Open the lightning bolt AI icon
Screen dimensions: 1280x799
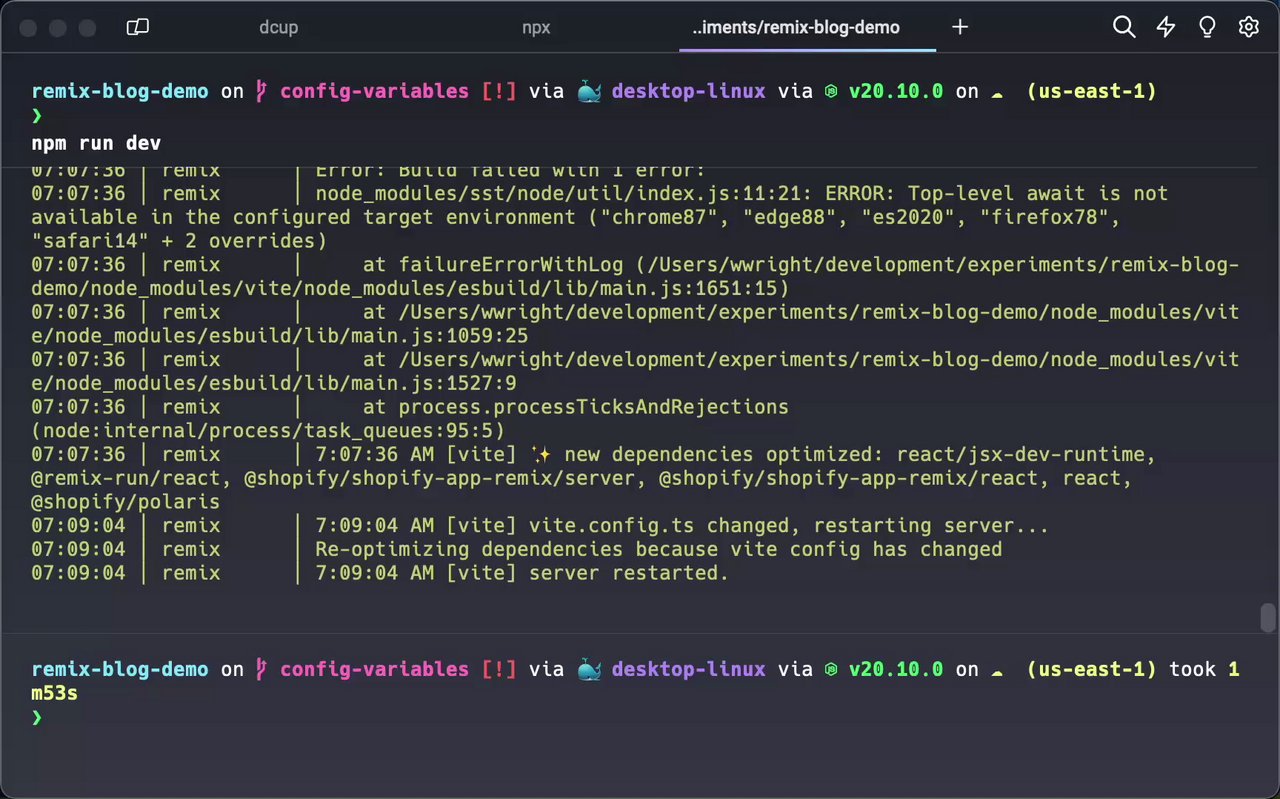coord(1166,27)
